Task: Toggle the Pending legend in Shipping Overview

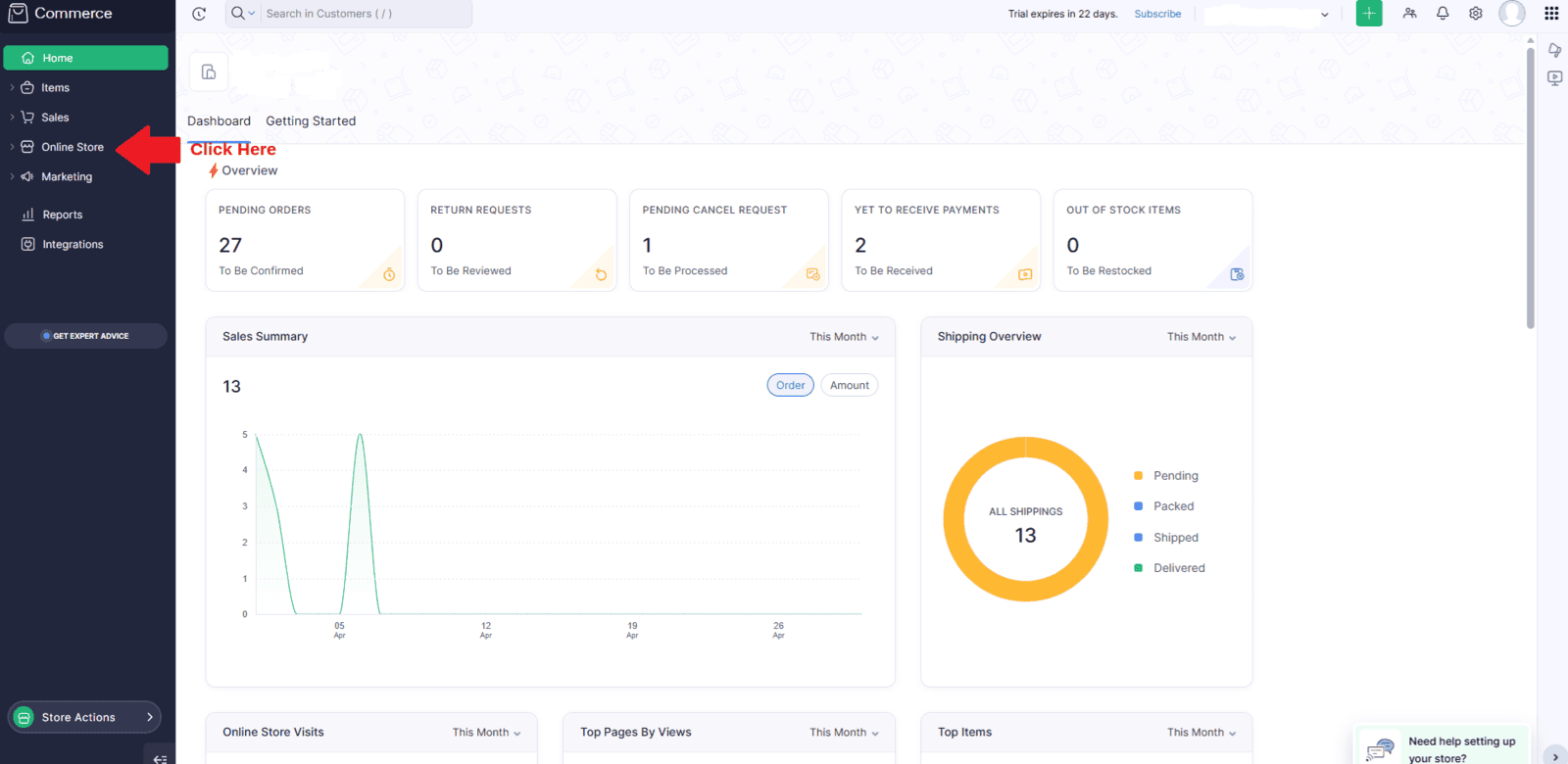Action: 1175,476
